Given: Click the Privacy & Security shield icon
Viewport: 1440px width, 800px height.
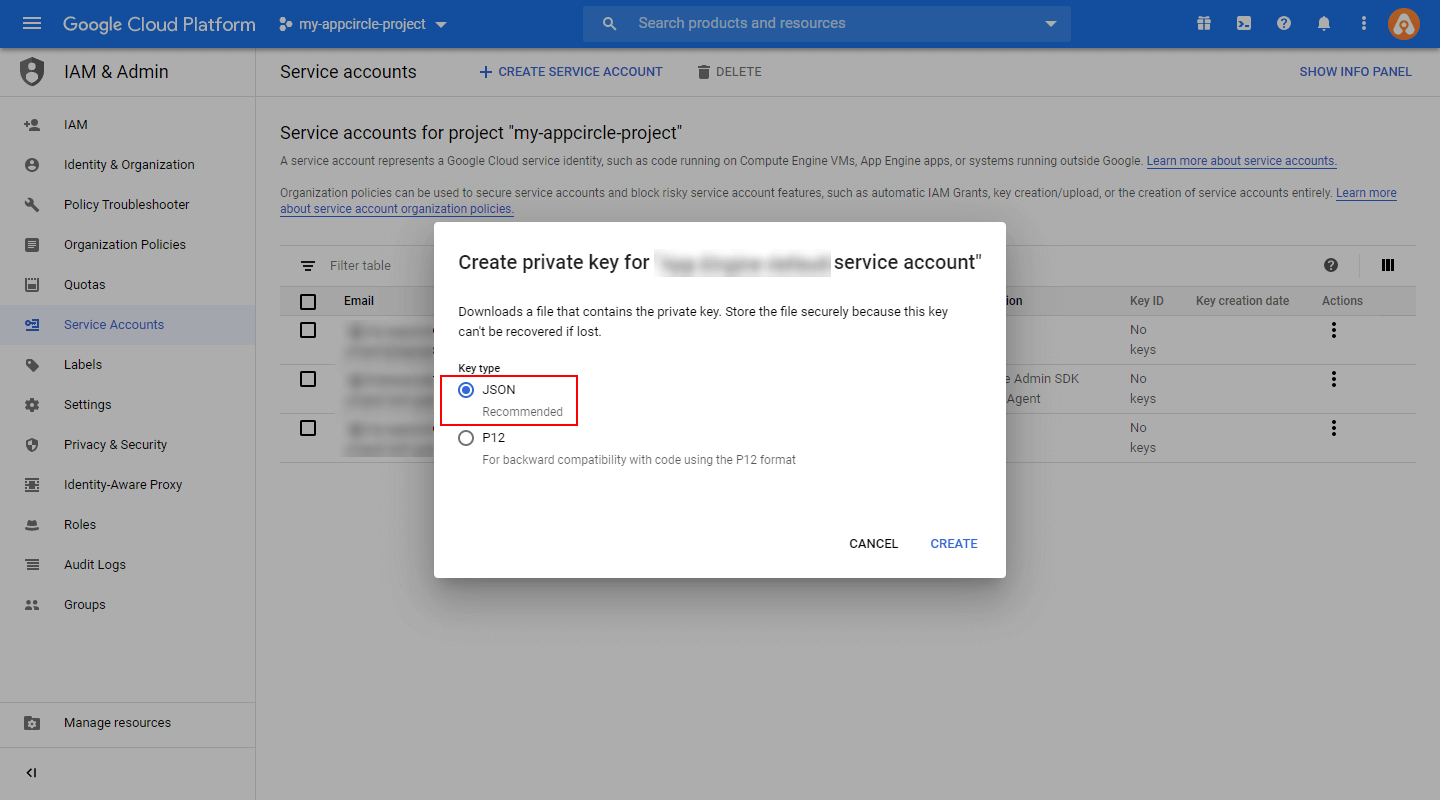Looking at the screenshot, I should [x=32, y=445].
